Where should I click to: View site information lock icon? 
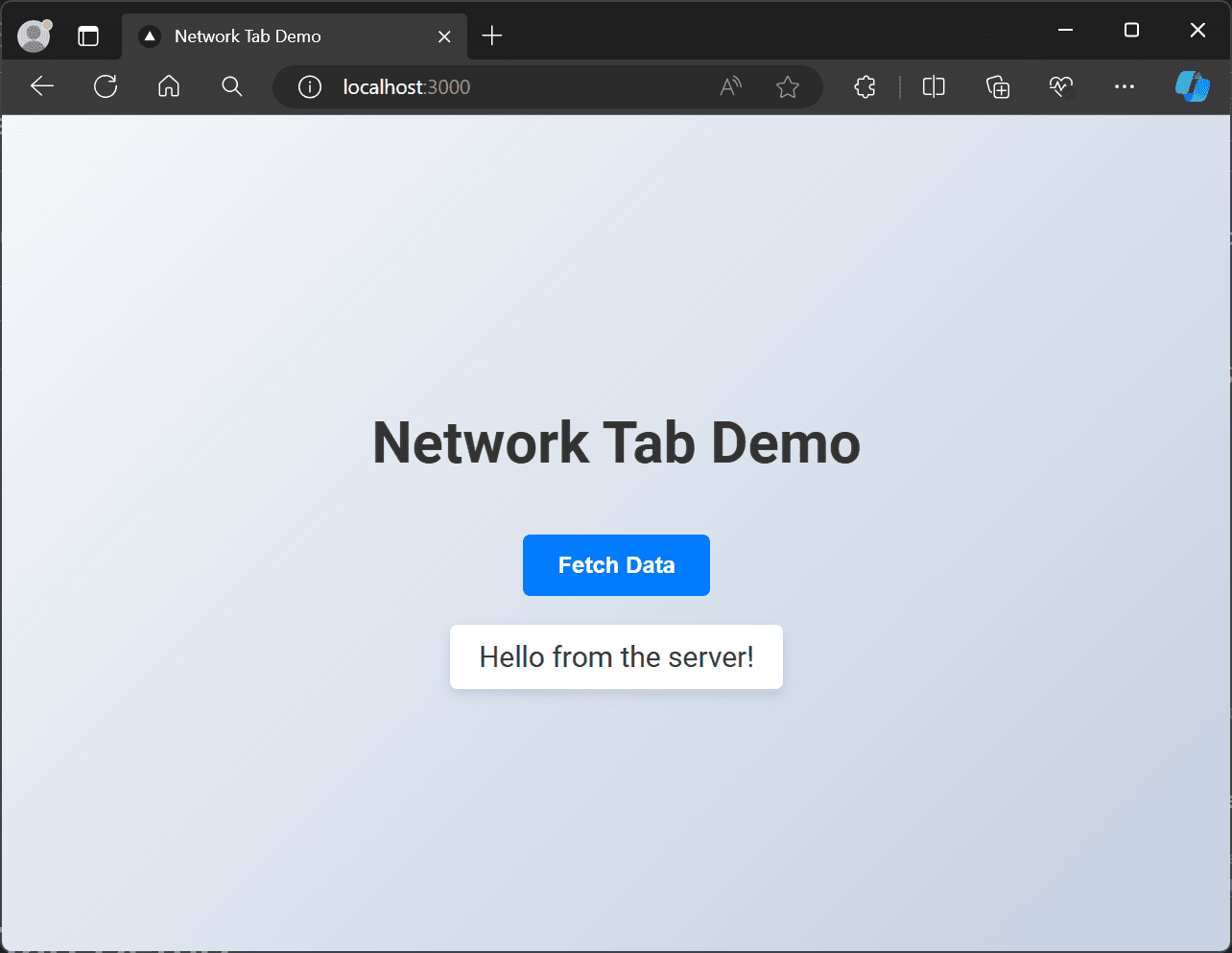[309, 86]
